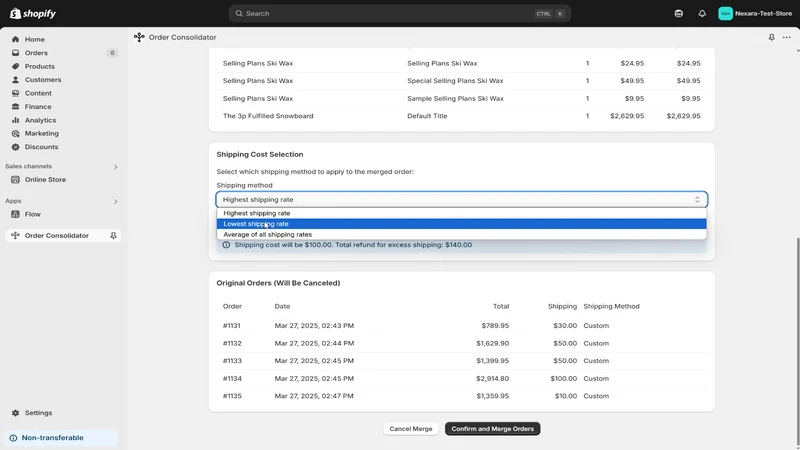Viewport: 800px width, 450px height.
Task: Click the Non-transferable info icon
Action: (13, 438)
